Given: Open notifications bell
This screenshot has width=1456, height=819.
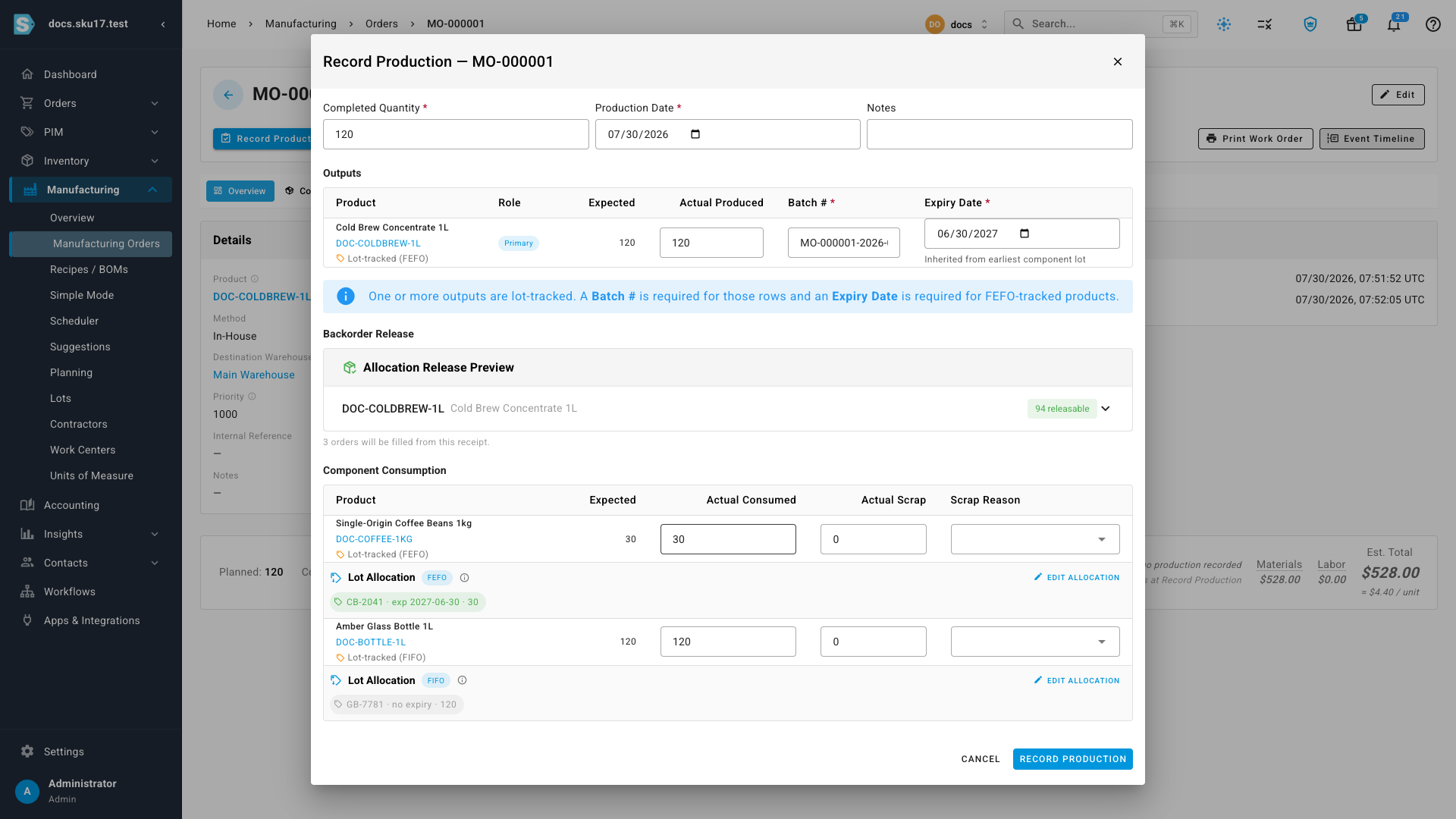Looking at the screenshot, I should click(1394, 24).
